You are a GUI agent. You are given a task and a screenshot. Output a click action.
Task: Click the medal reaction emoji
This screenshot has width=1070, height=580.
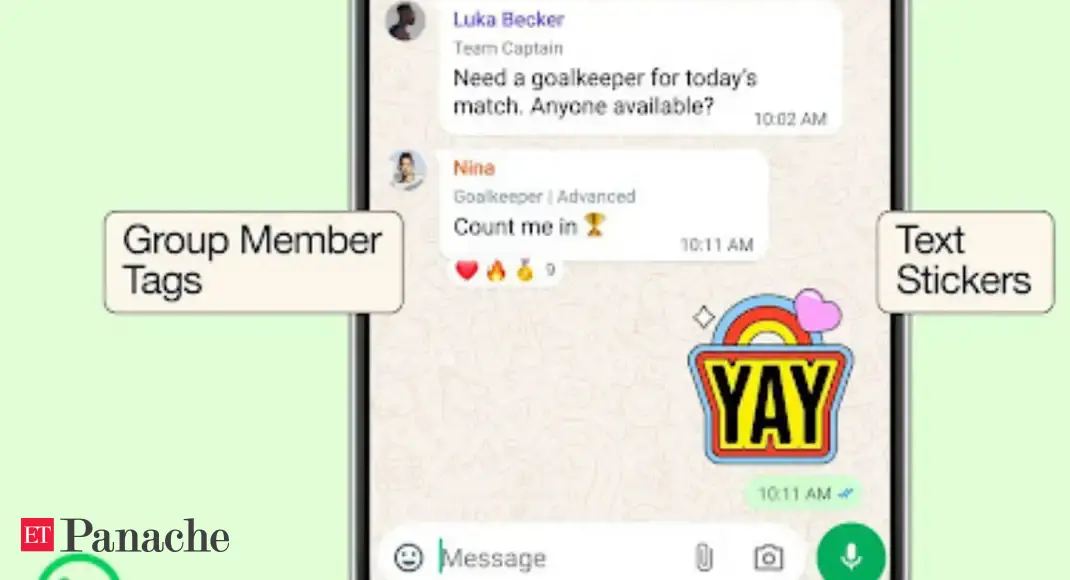(524, 271)
